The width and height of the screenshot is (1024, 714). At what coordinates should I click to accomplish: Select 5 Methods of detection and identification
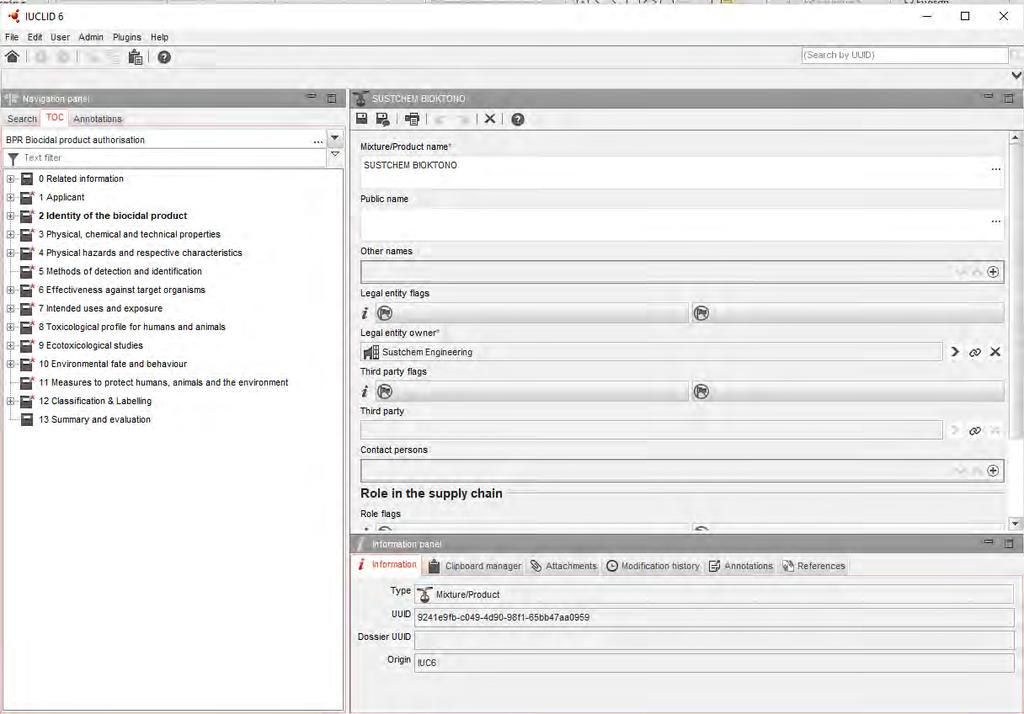pos(120,271)
